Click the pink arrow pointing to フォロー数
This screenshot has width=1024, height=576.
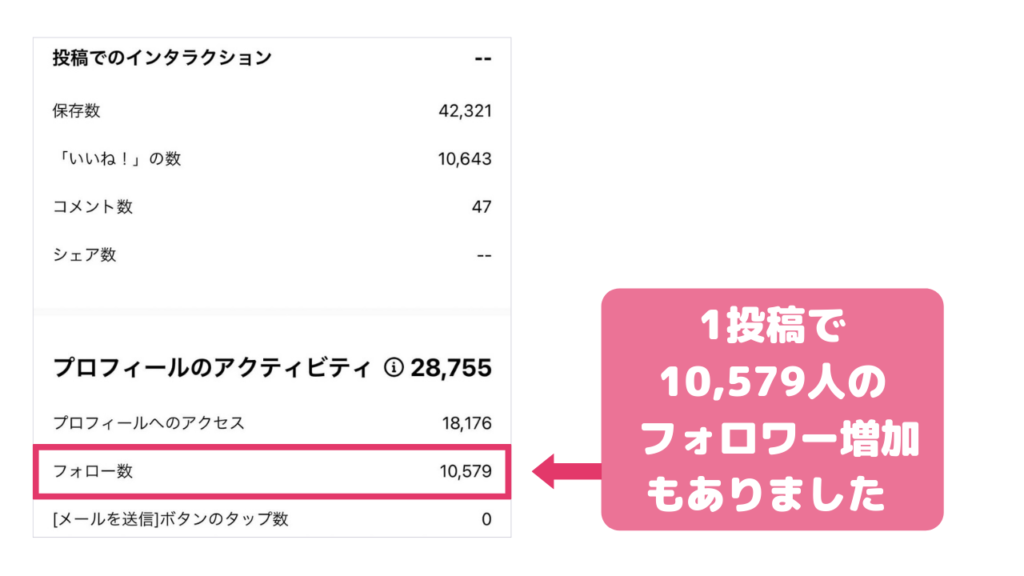(567, 471)
